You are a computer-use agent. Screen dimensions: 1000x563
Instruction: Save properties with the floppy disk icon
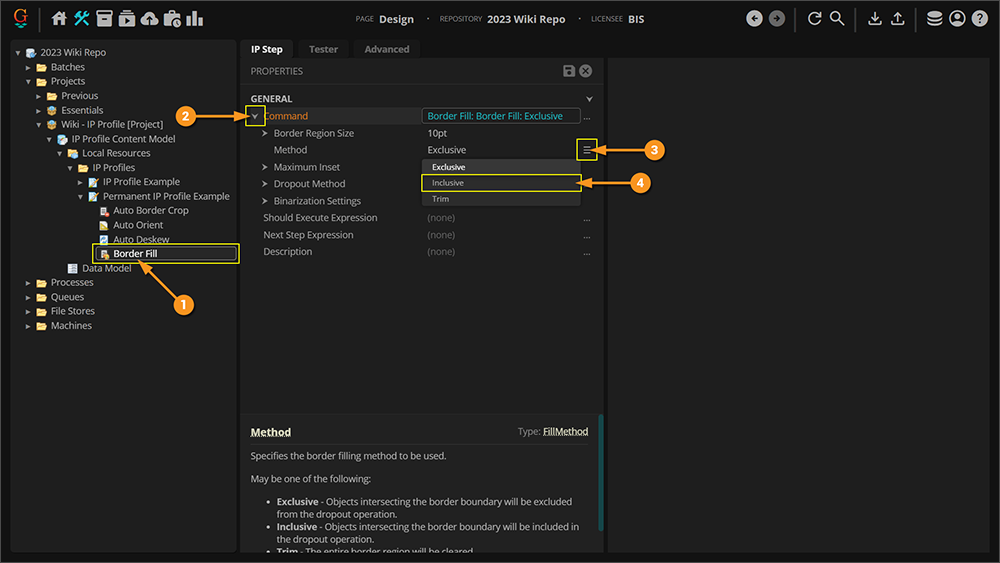coord(569,71)
